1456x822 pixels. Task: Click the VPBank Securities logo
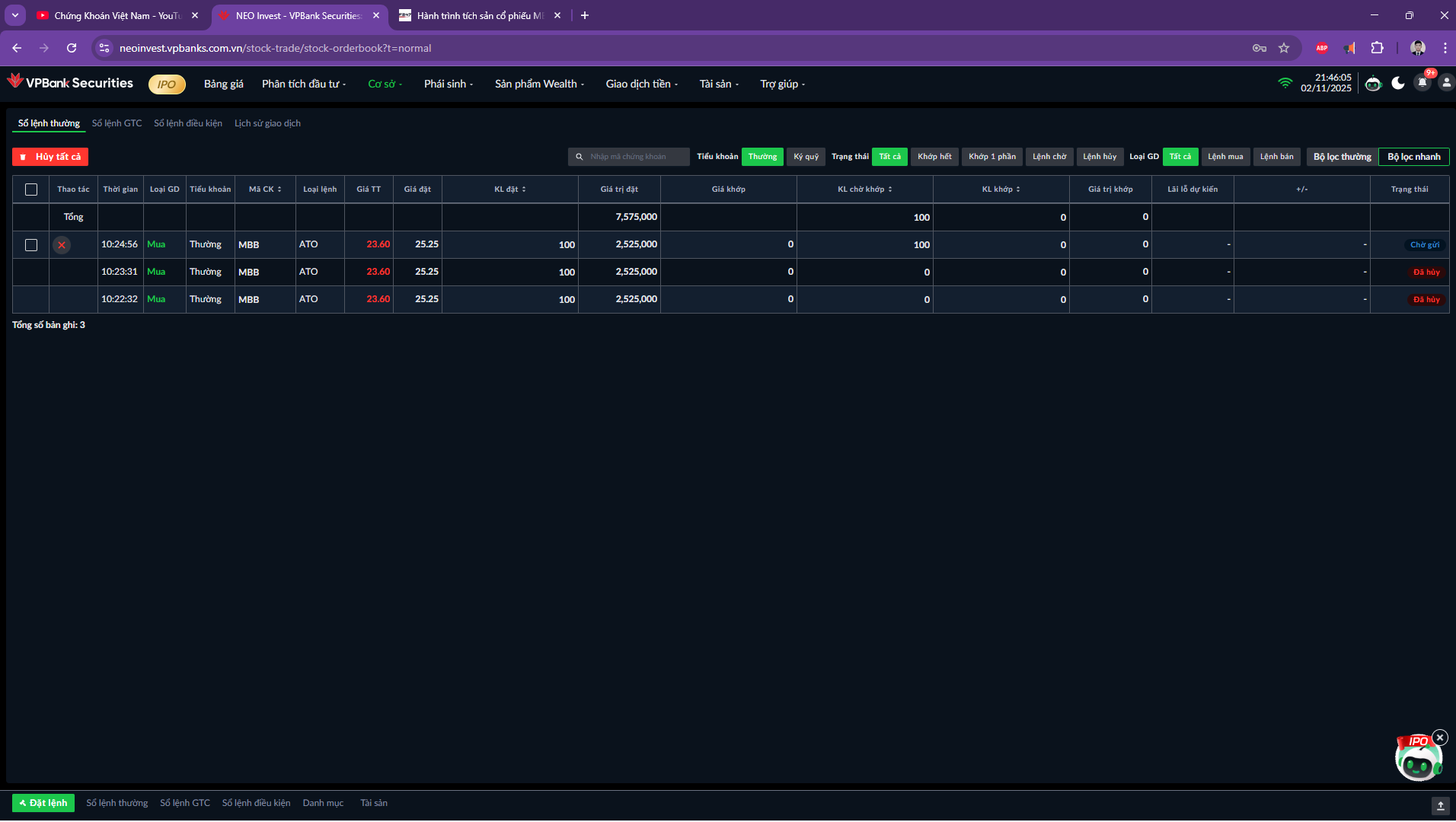(70, 83)
